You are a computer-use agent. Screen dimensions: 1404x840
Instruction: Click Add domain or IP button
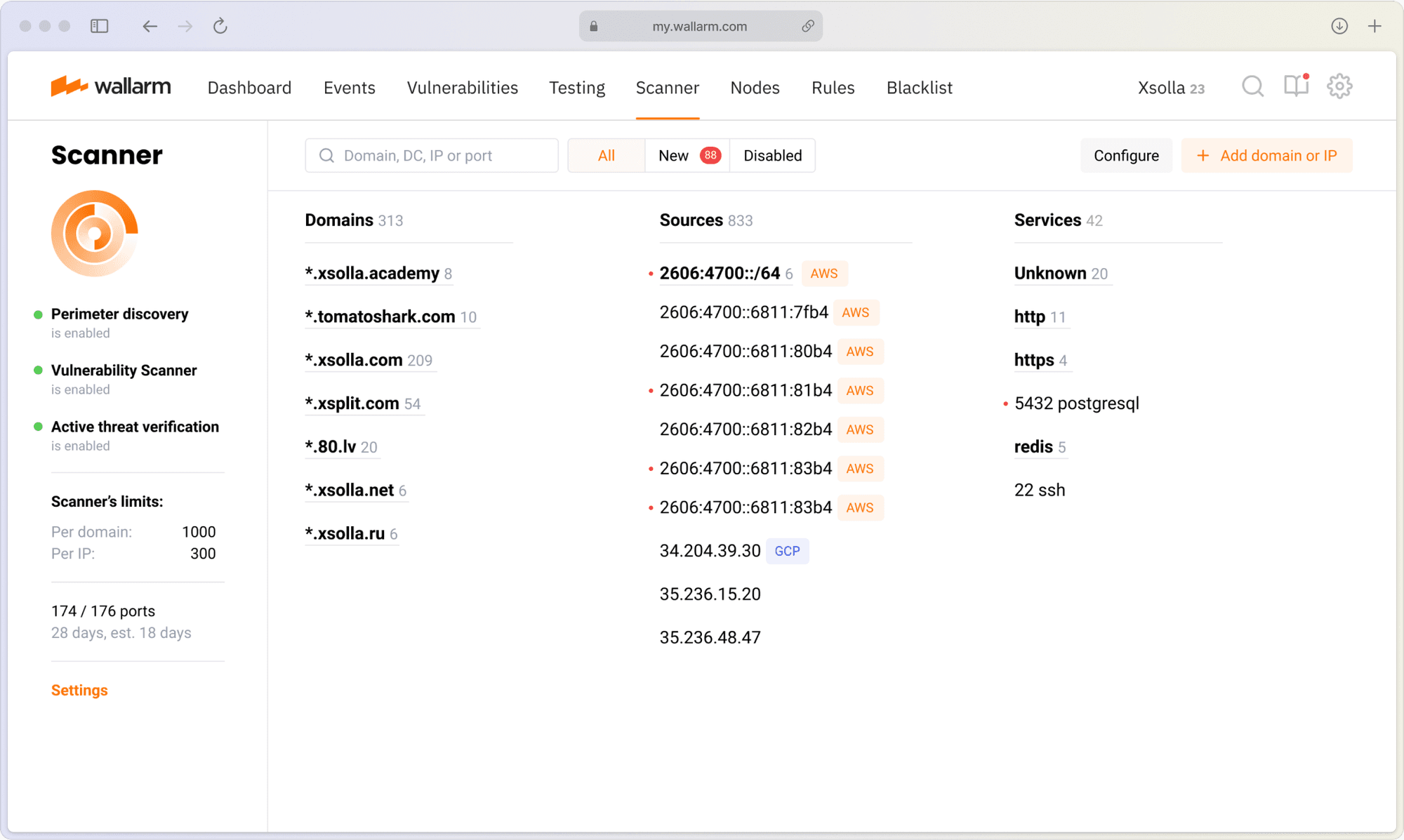(x=1266, y=155)
